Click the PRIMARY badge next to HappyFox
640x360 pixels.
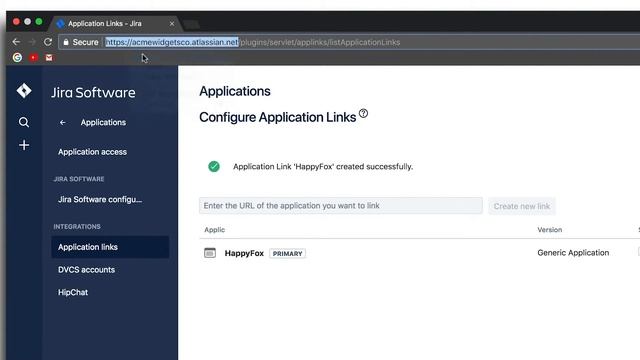287,253
